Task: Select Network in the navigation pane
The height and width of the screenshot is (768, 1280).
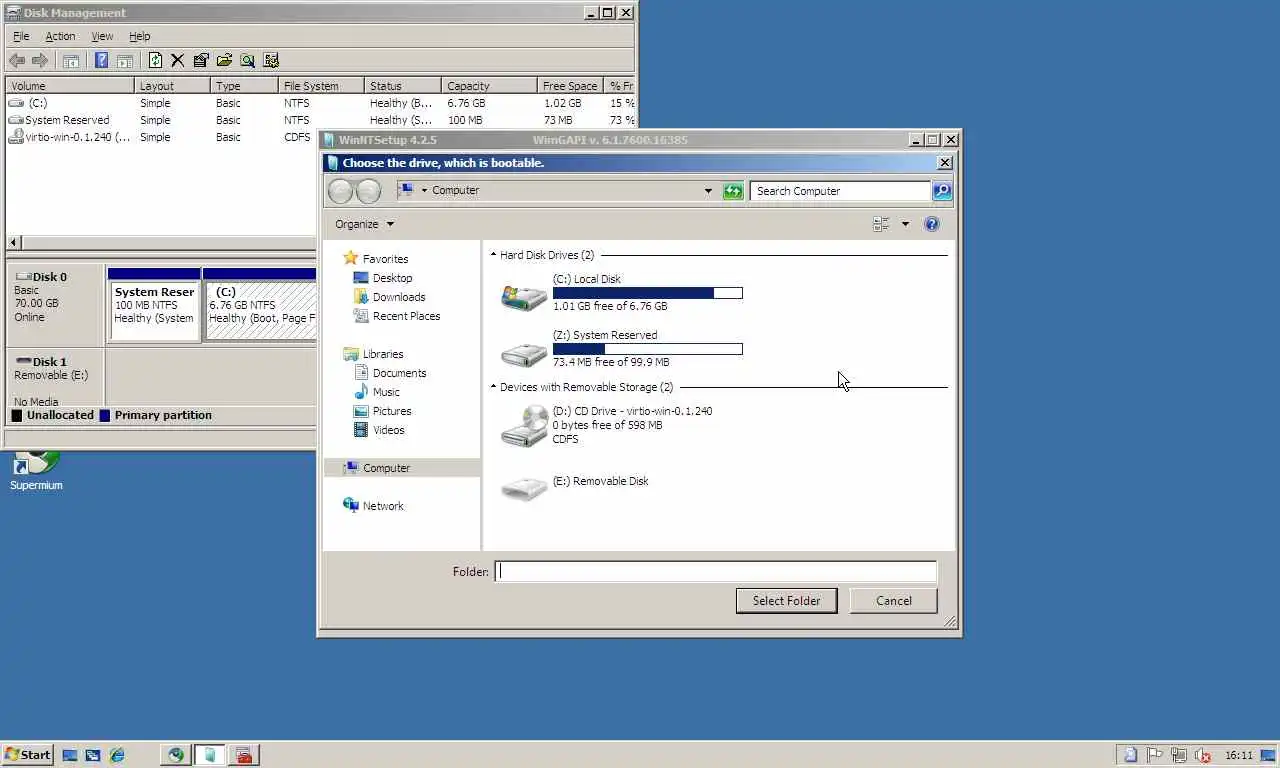Action: 373,506
